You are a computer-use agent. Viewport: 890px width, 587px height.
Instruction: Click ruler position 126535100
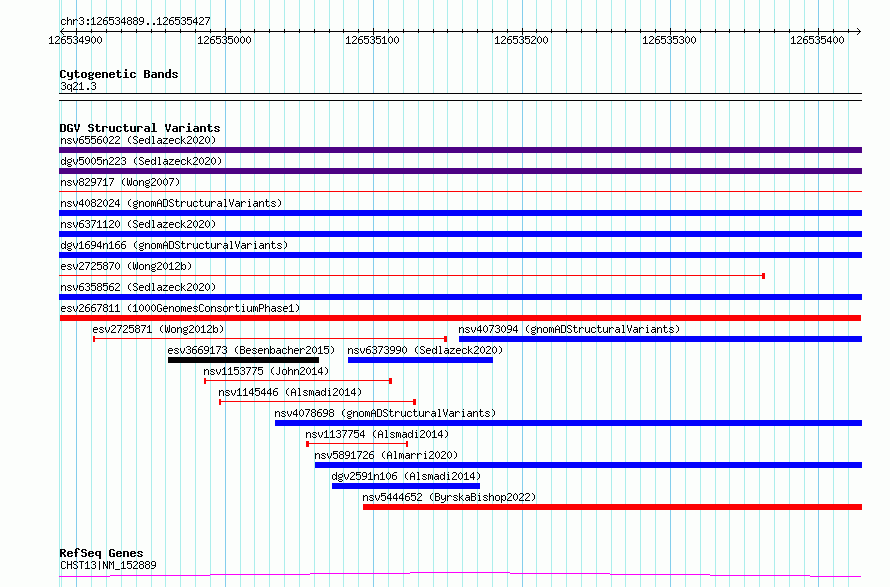tap(372, 40)
